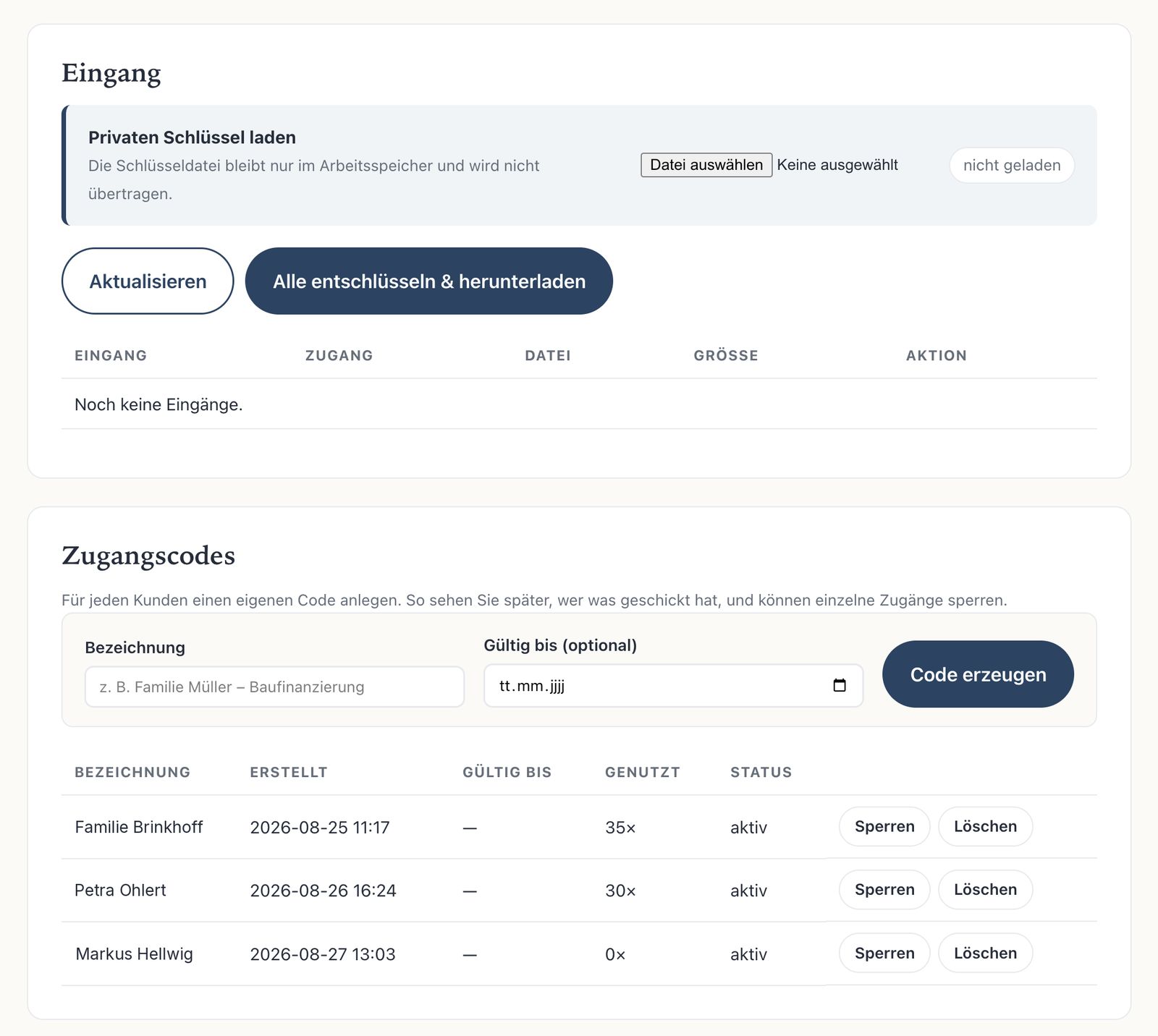This screenshot has width=1158, height=1036.
Task: Click the '30×' usage count
Action: pyautogui.click(x=620, y=890)
